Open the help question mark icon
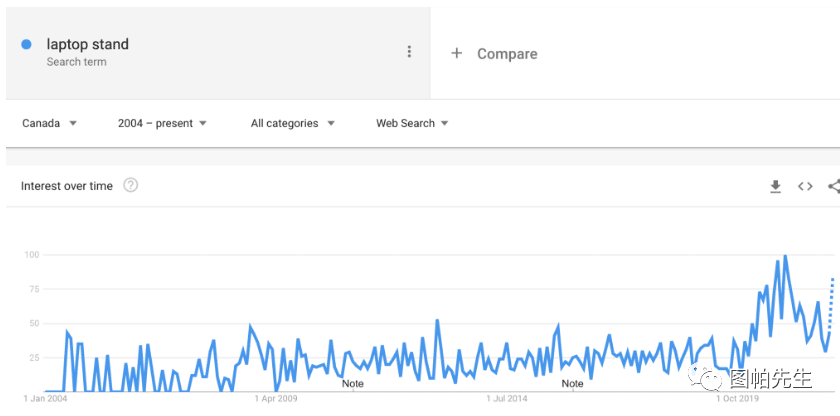Image resolution: width=840 pixels, height=416 pixels. (x=131, y=185)
